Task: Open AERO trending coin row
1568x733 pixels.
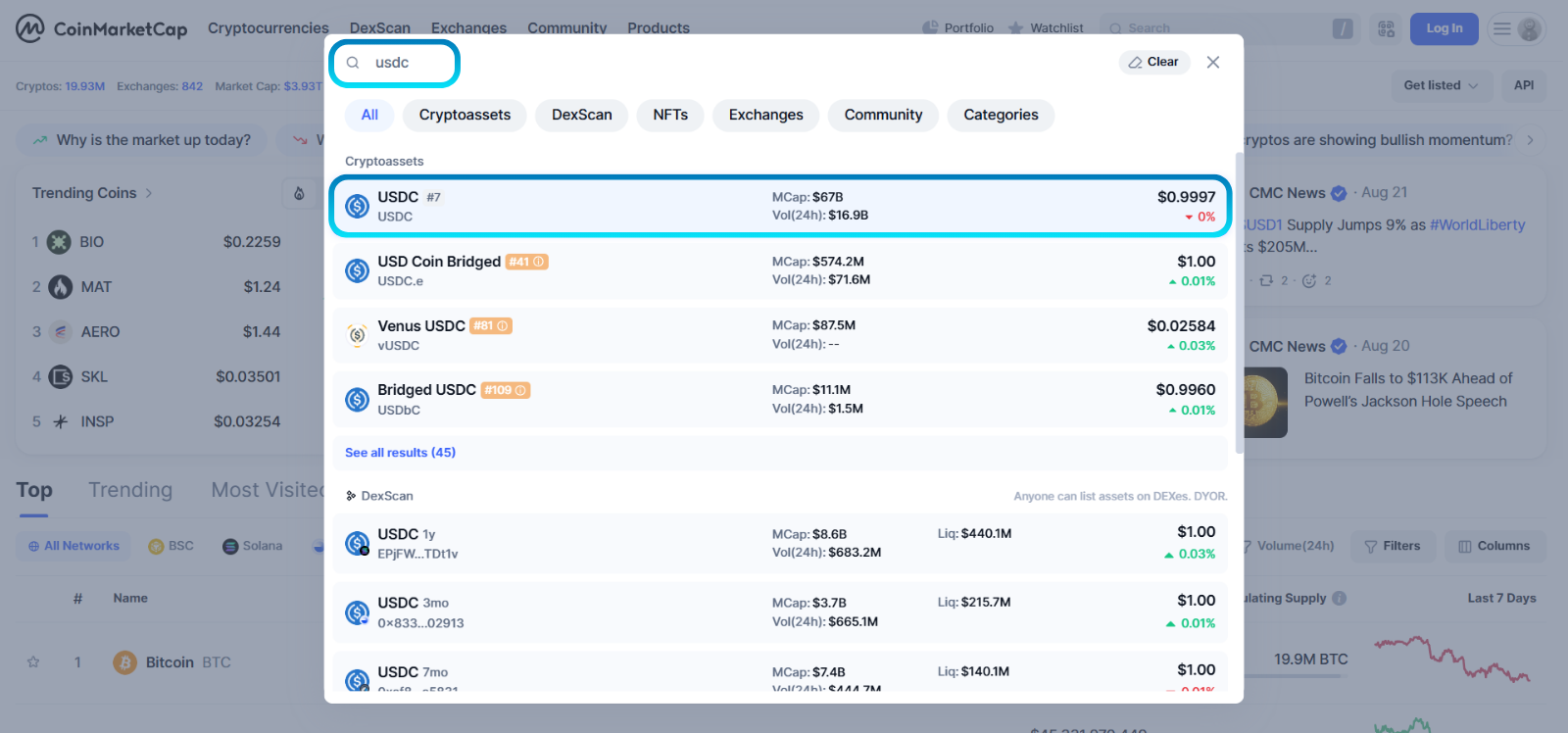Action: click(x=157, y=332)
